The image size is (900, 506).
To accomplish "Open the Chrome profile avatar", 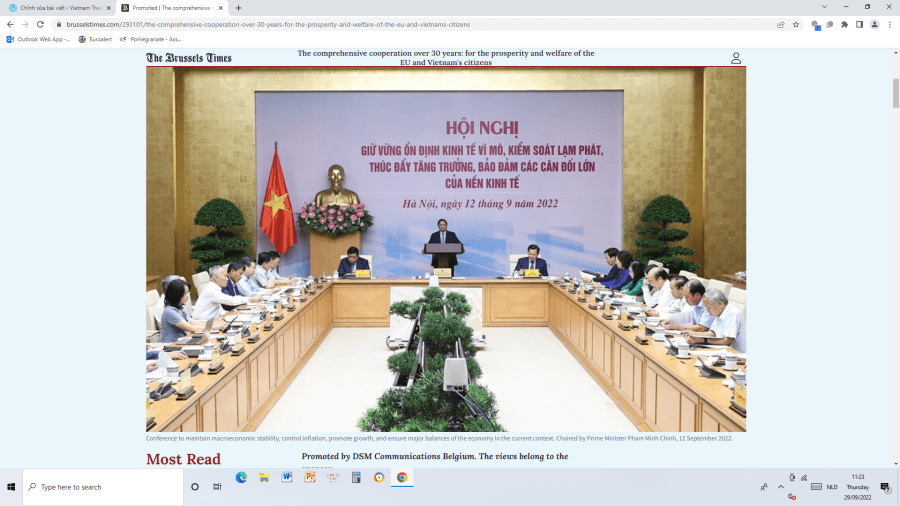I will coord(874,24).
